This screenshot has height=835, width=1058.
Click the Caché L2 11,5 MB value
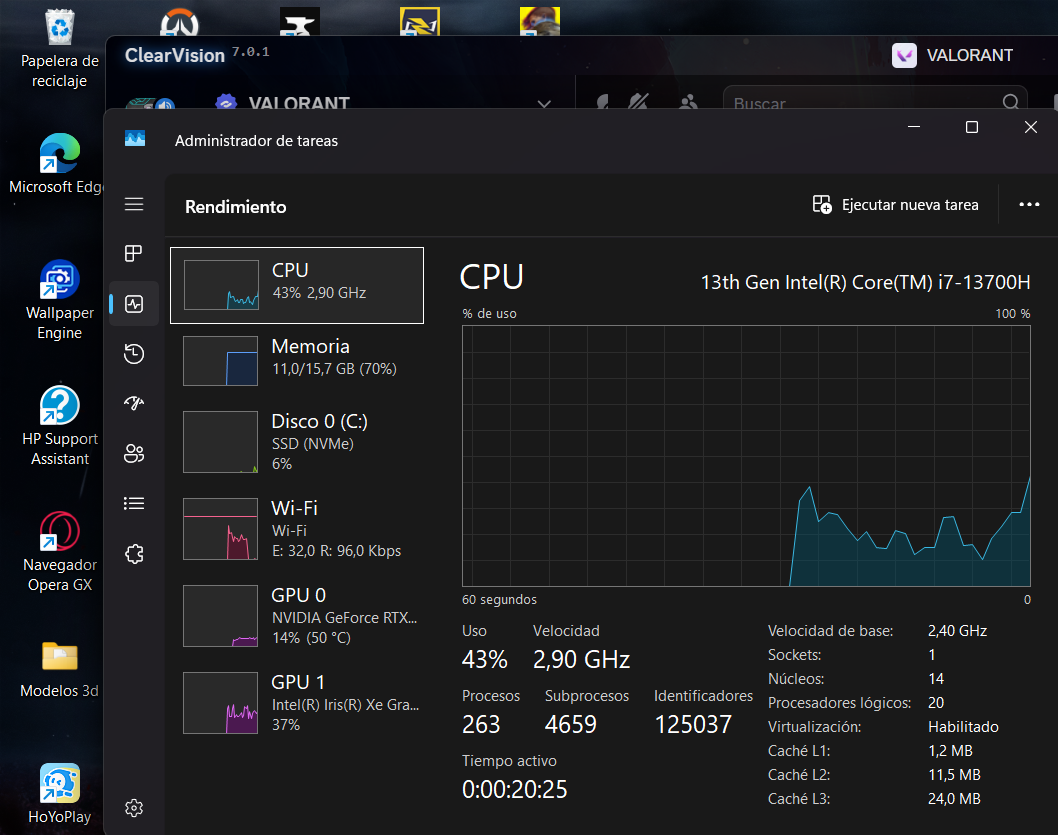954,775
